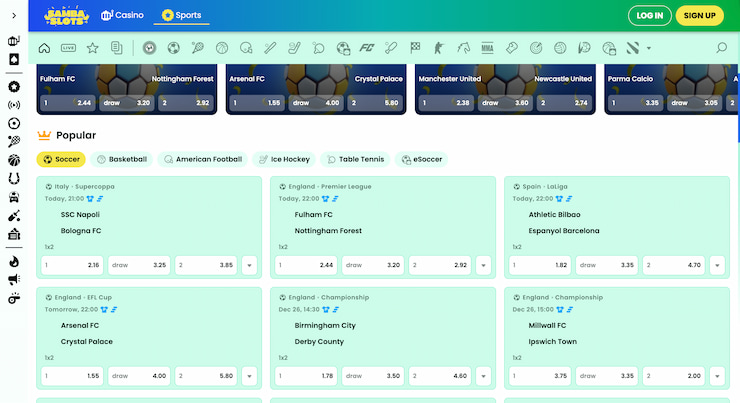
Task: Pick Newcastle United 2.74 in top banner
Action: [x=564, y=103]
